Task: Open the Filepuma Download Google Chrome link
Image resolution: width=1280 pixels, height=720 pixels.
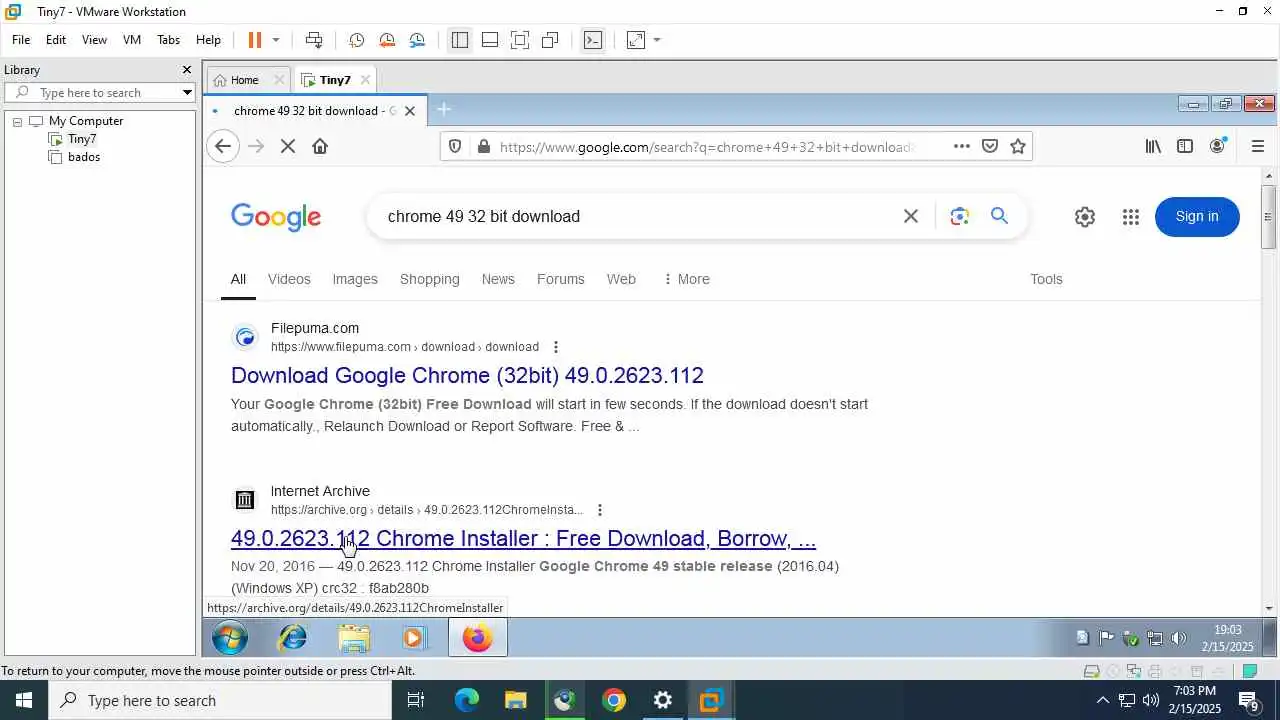Action: coord(467,375)
